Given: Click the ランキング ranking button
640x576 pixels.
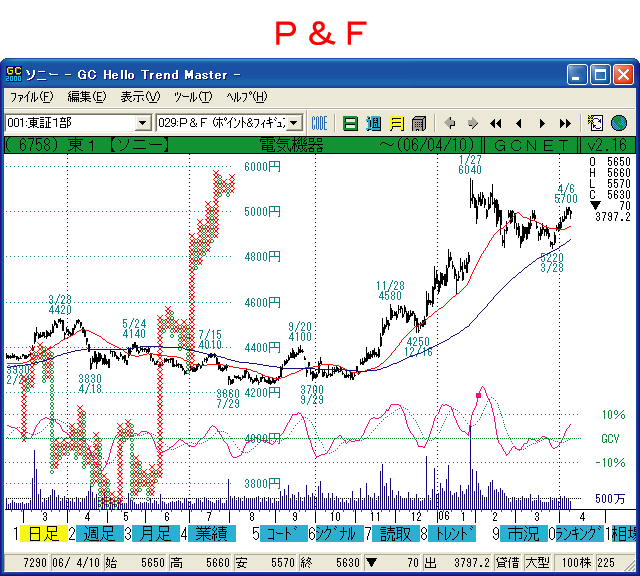Looking at the screenshot, I should click(580, 533).
